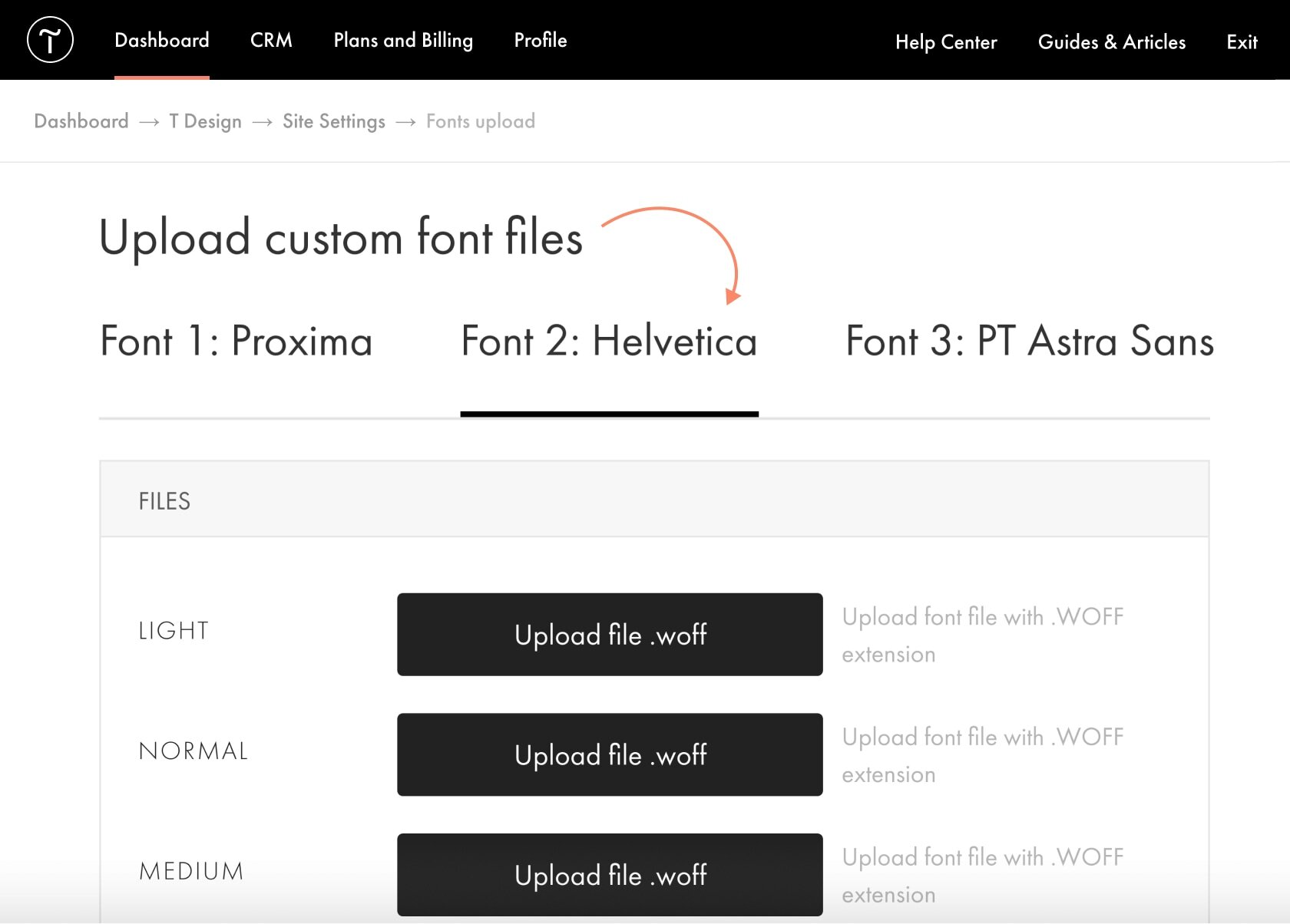The height and width of the screenshot is (924, 1290).
Task: Click Exit in the top bar
Action: pyautogui.click(x=1242, y=42)
